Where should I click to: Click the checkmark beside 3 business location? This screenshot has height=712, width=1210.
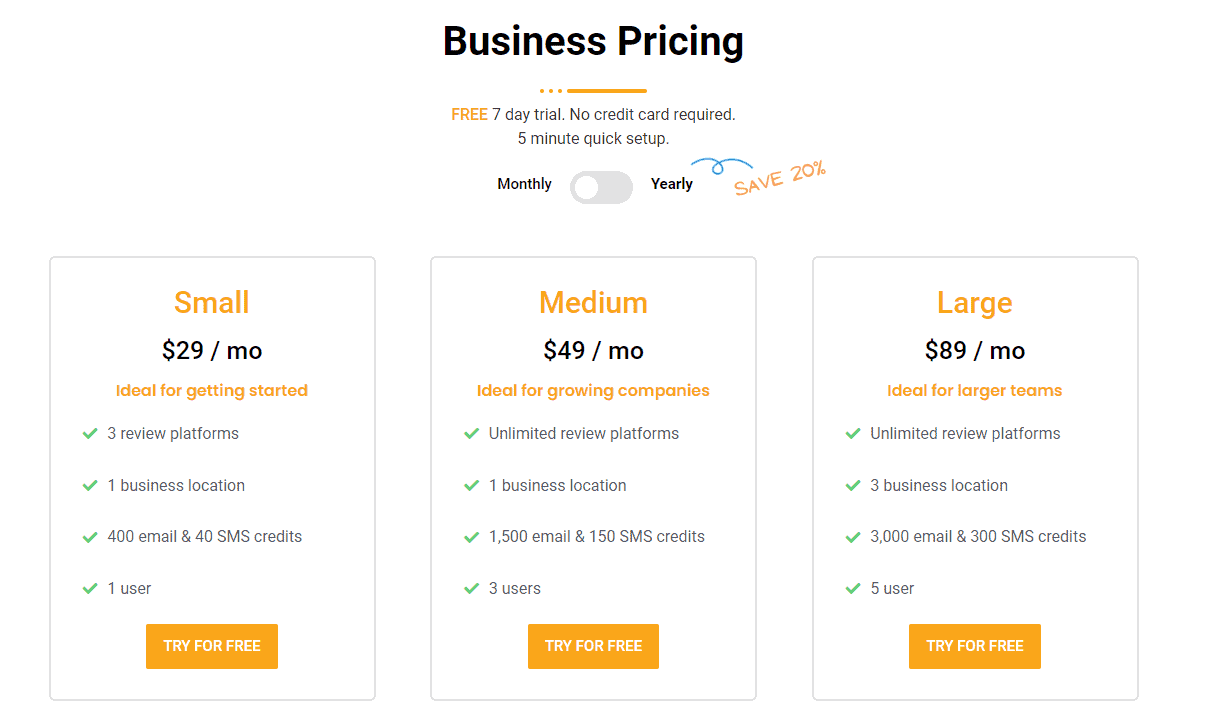(x=852, y=485)
